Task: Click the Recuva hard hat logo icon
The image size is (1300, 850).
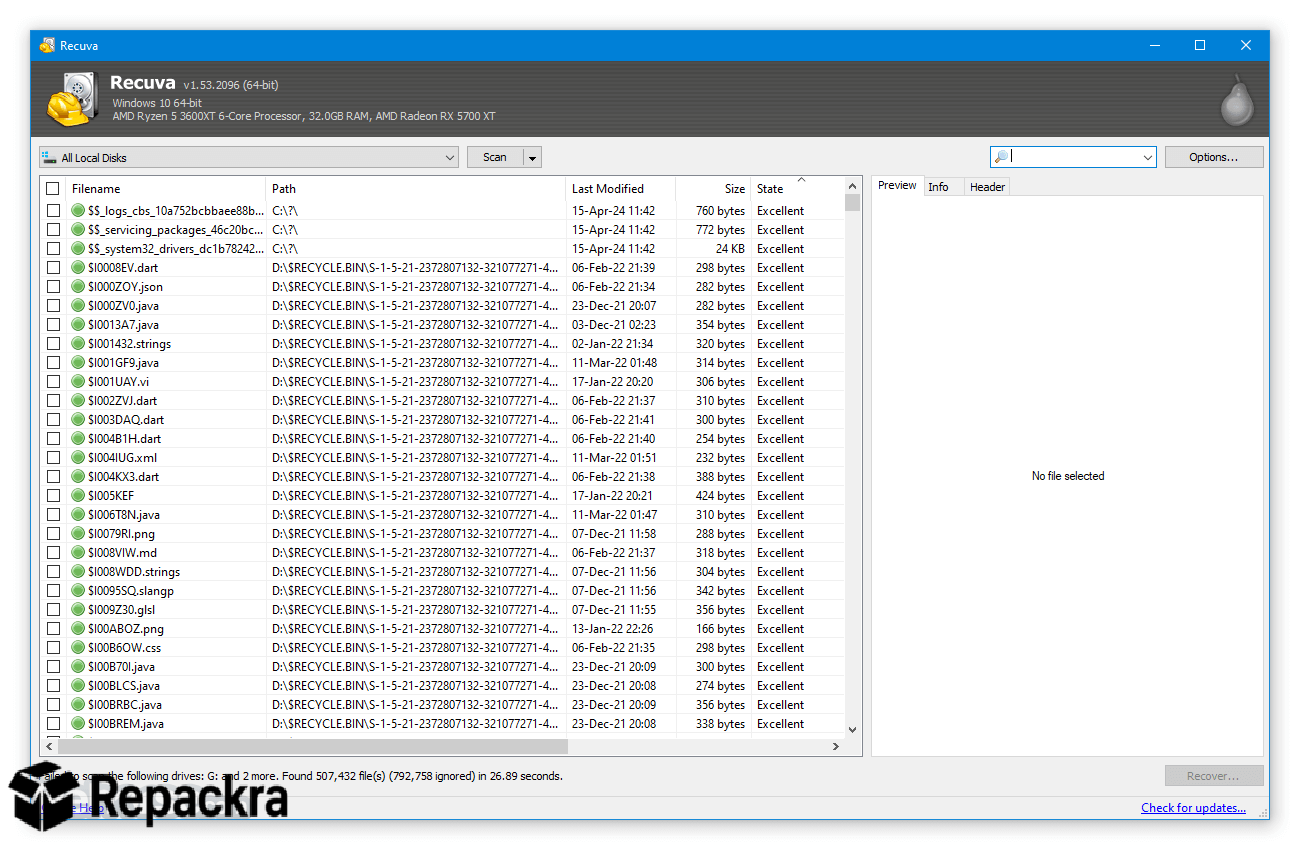Action: tap(72, 98)
